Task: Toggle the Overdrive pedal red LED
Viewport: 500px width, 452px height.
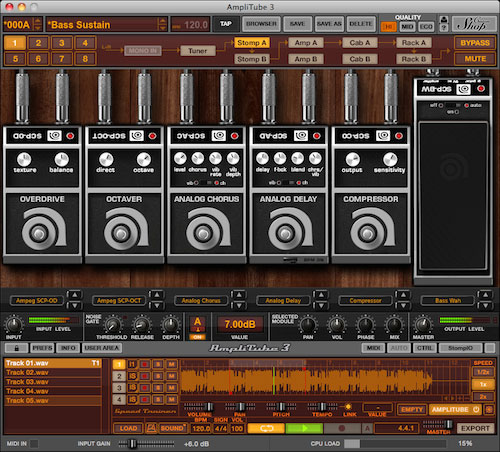Action: (70, 136)
